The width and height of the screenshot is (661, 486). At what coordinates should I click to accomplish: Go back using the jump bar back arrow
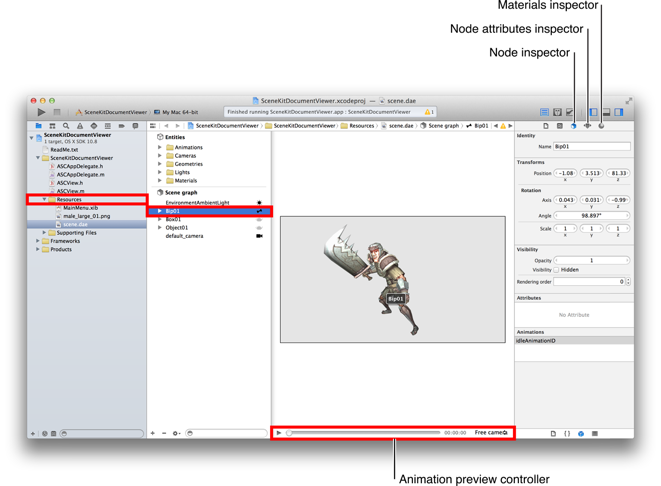[167, 126]
